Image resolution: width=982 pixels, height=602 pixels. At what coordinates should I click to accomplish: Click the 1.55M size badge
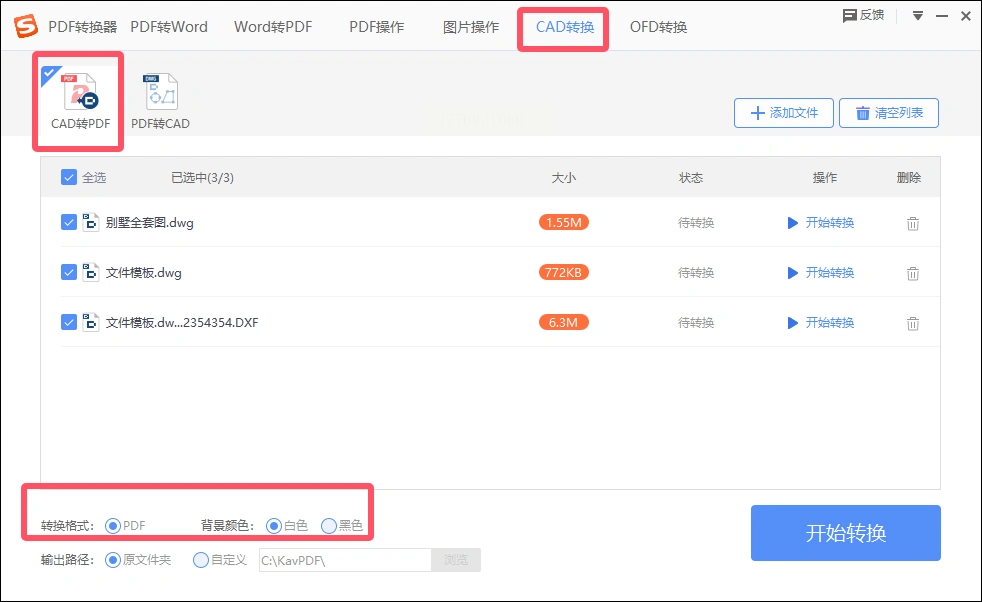pyautogui.click(x=564, y=222)
